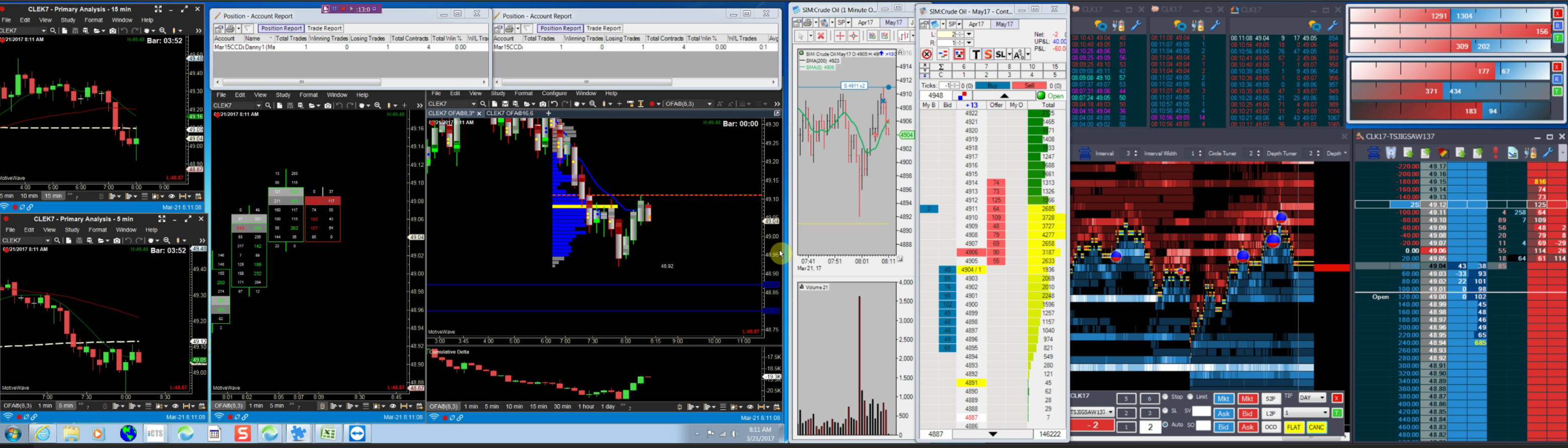Open Depth dropdown in heatmap toolbar
The image size is (1568, 448).
click(1337, 153)
